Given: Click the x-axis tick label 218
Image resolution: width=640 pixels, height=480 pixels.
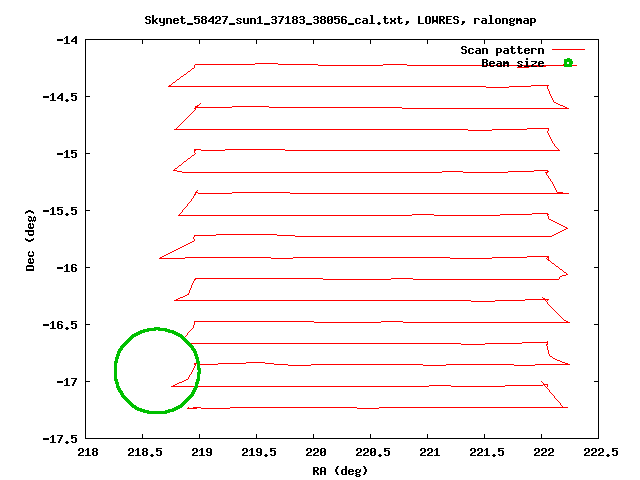Looking at the screenshot, I should [88, 452].
